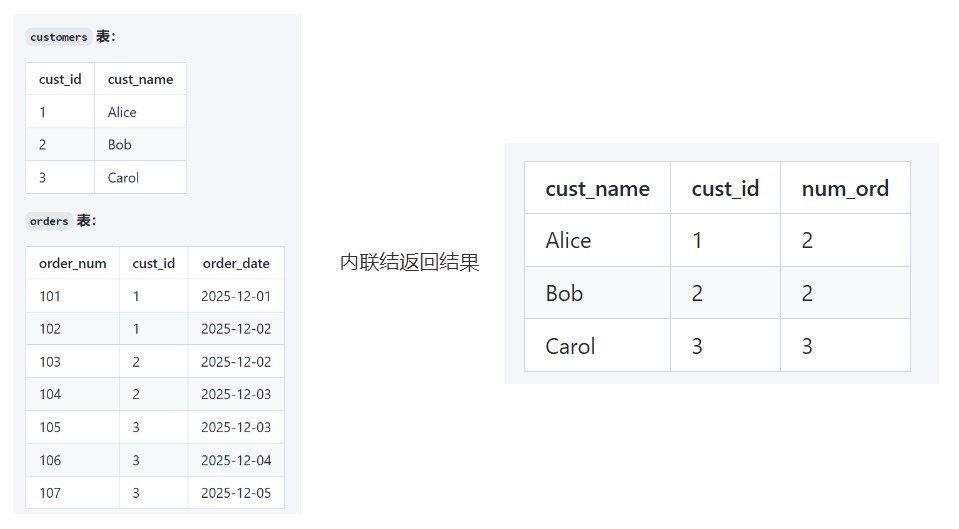Click cust_id header in customers table
This screenshot has width=959, height=529.
[x=60, y=79]
